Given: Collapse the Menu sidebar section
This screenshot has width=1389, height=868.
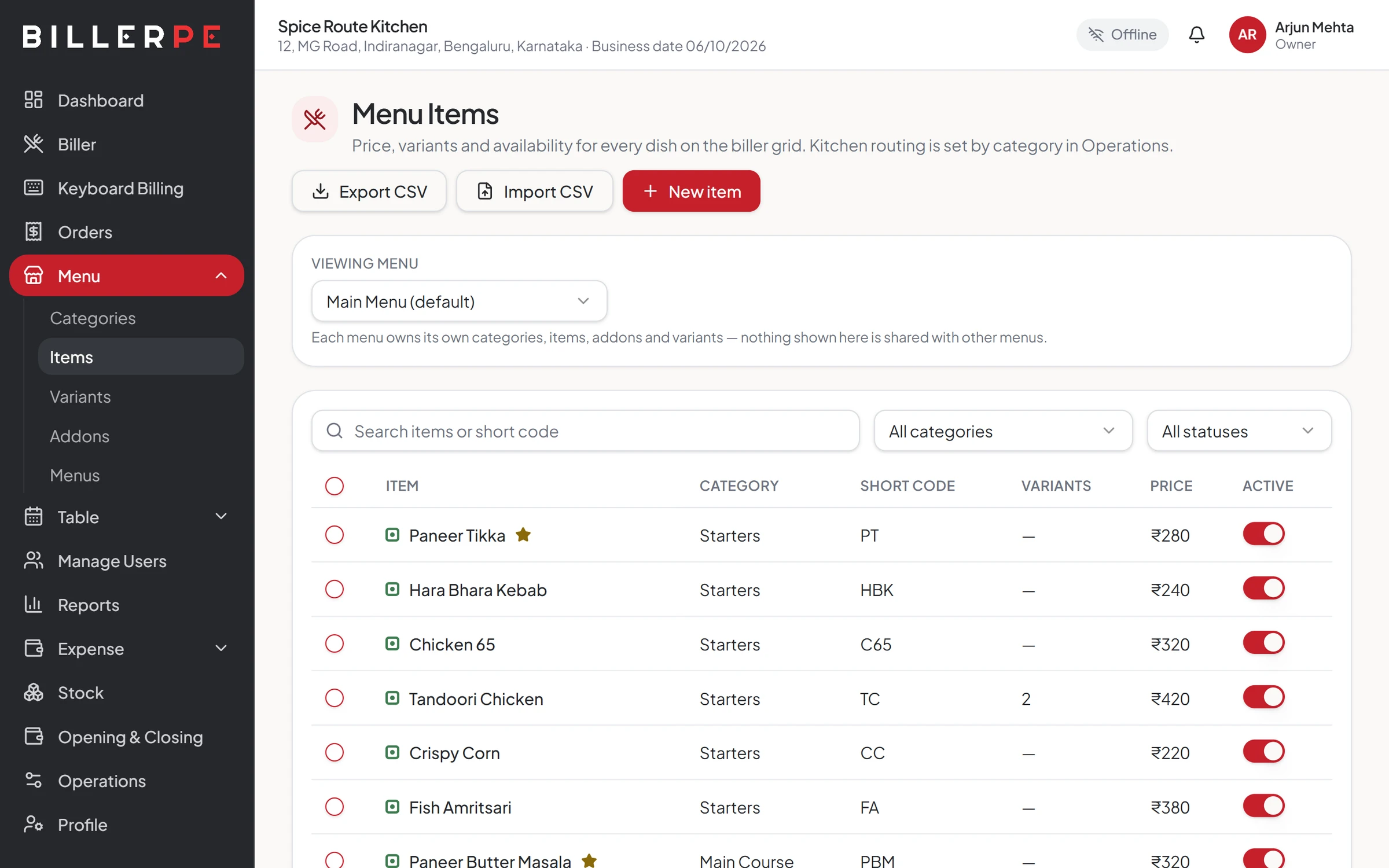Looking at the screenshot, I should (127, 275).
